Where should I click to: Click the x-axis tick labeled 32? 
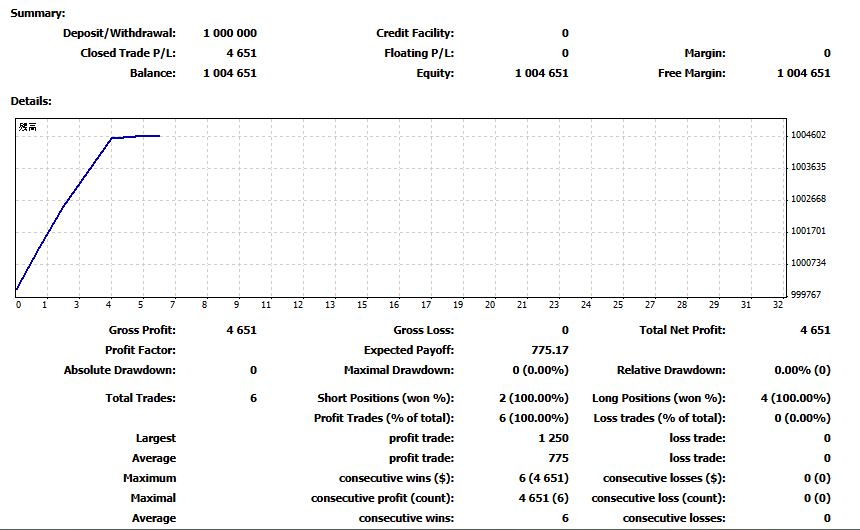click(778, 305)
